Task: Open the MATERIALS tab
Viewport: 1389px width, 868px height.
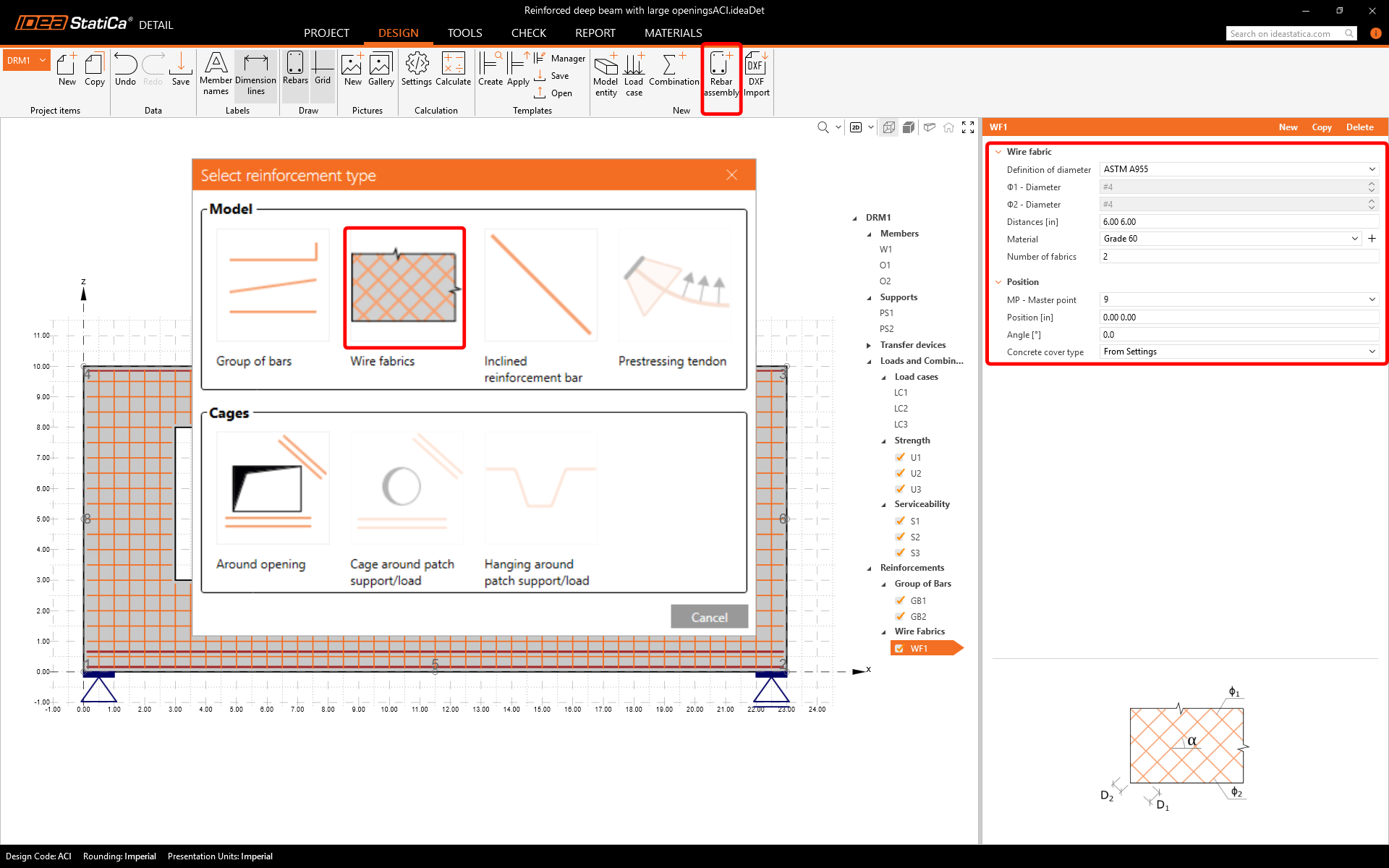Action: (x=673, y=33)
